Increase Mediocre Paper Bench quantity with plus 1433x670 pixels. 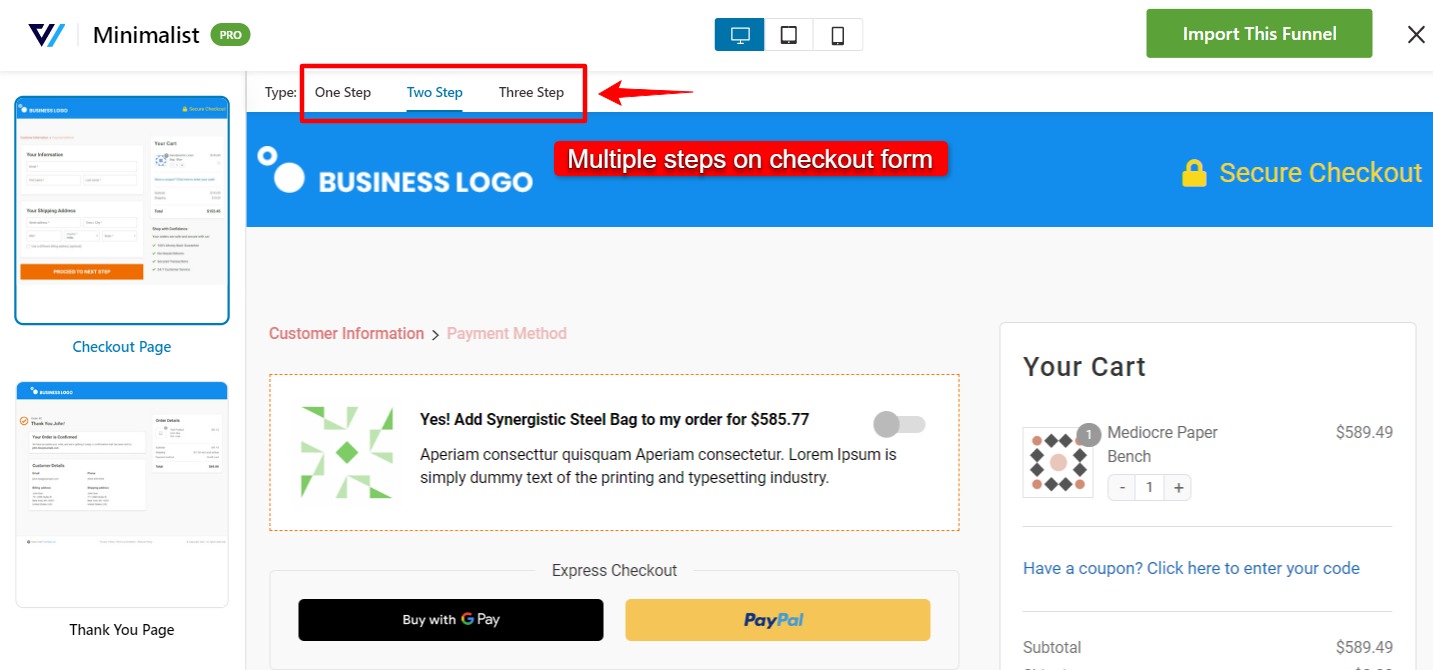1178,487
